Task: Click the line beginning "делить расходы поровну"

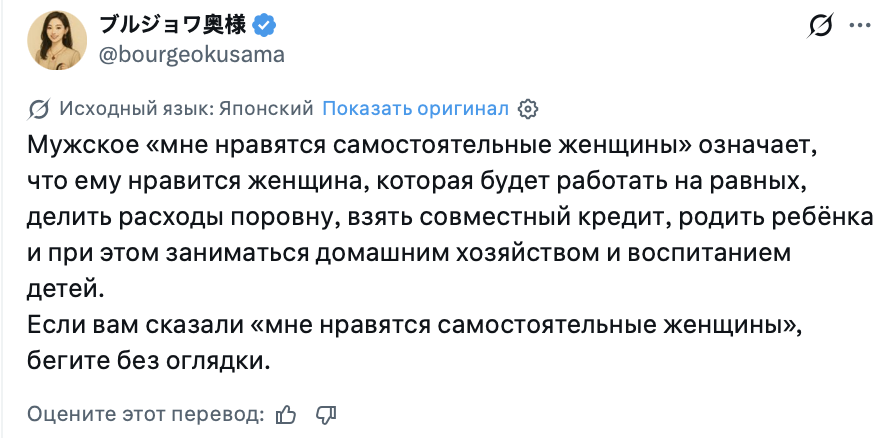Action: pos(450,215)
